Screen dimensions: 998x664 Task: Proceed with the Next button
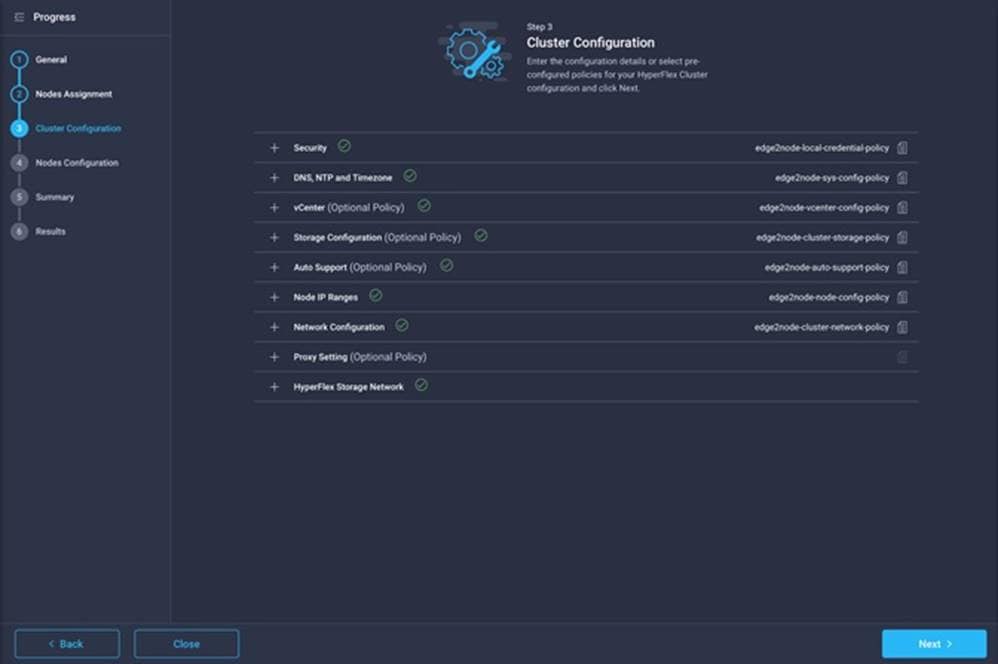click(934, 644)
